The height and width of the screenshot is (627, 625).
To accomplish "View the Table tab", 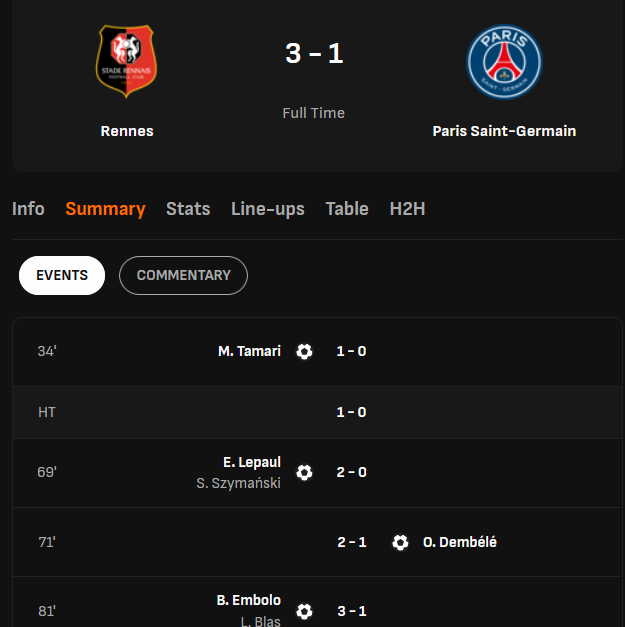I will (x=347, y=209).
